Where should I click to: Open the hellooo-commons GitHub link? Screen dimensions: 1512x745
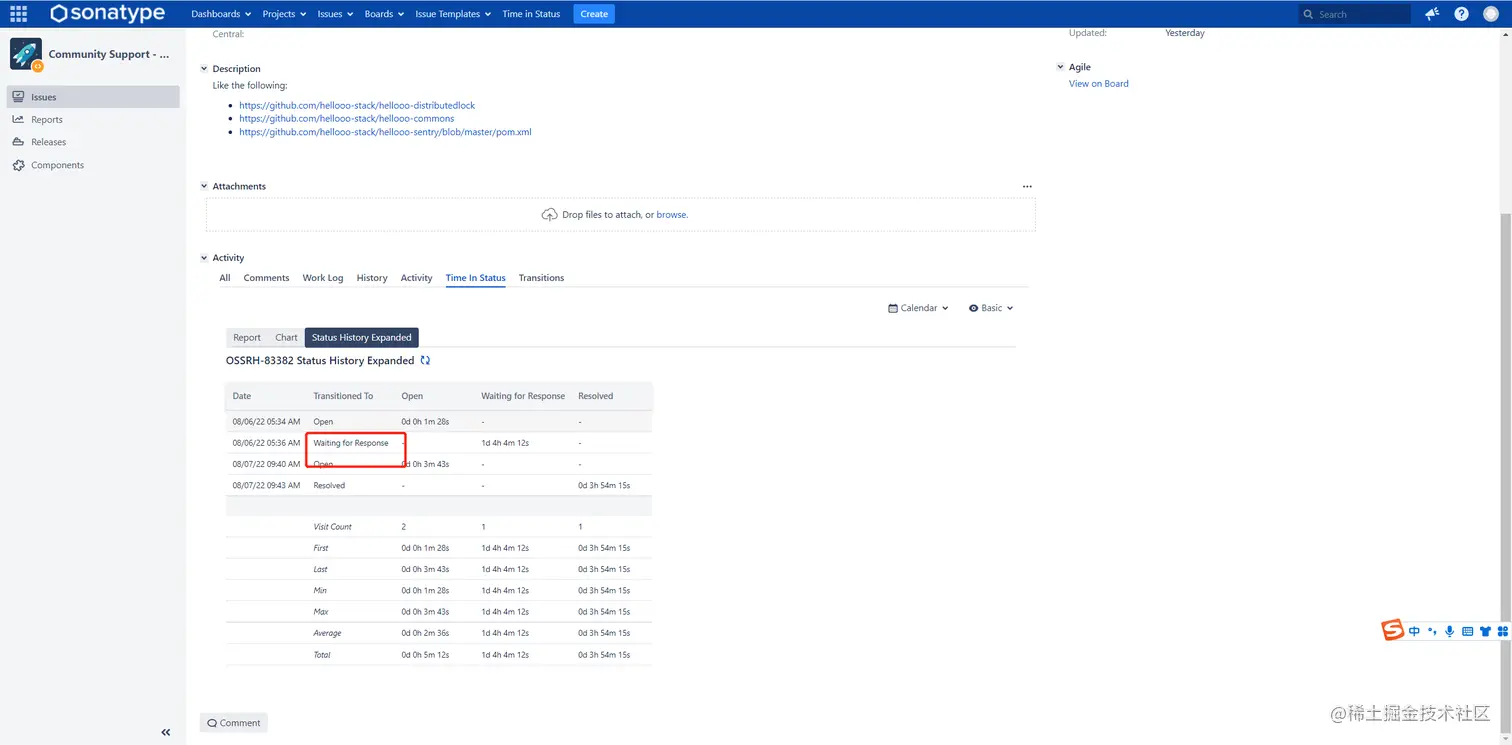click(347, 118)
